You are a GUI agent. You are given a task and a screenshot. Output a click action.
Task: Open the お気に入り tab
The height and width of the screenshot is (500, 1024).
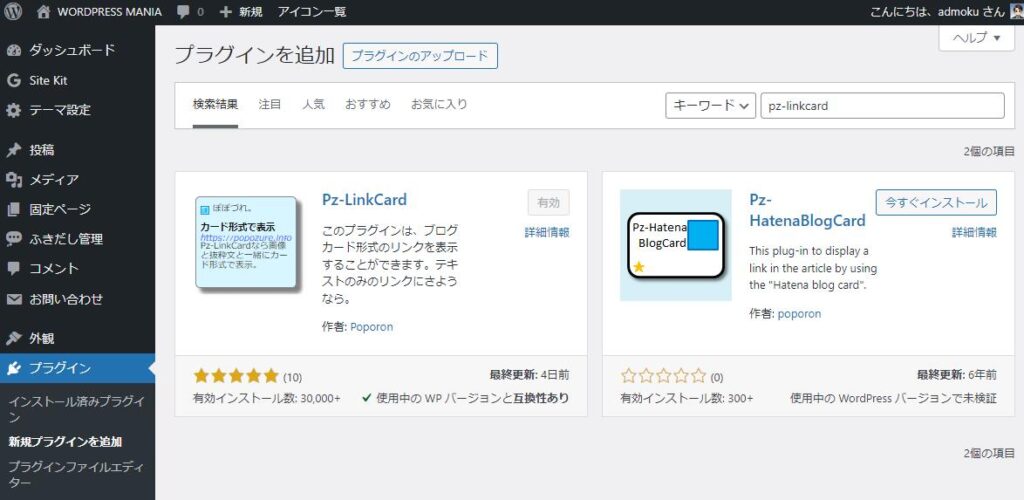[x=439, y=104]
